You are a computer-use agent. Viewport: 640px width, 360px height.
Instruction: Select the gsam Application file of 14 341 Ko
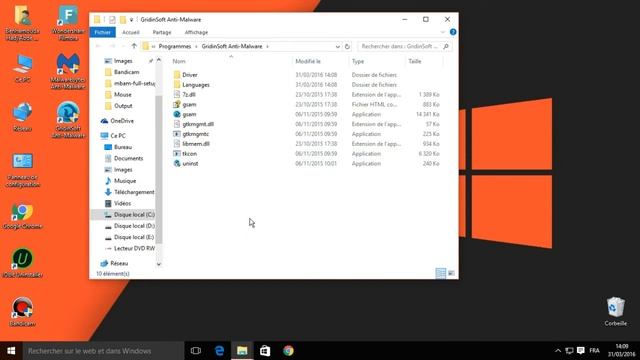click(189, 114)
